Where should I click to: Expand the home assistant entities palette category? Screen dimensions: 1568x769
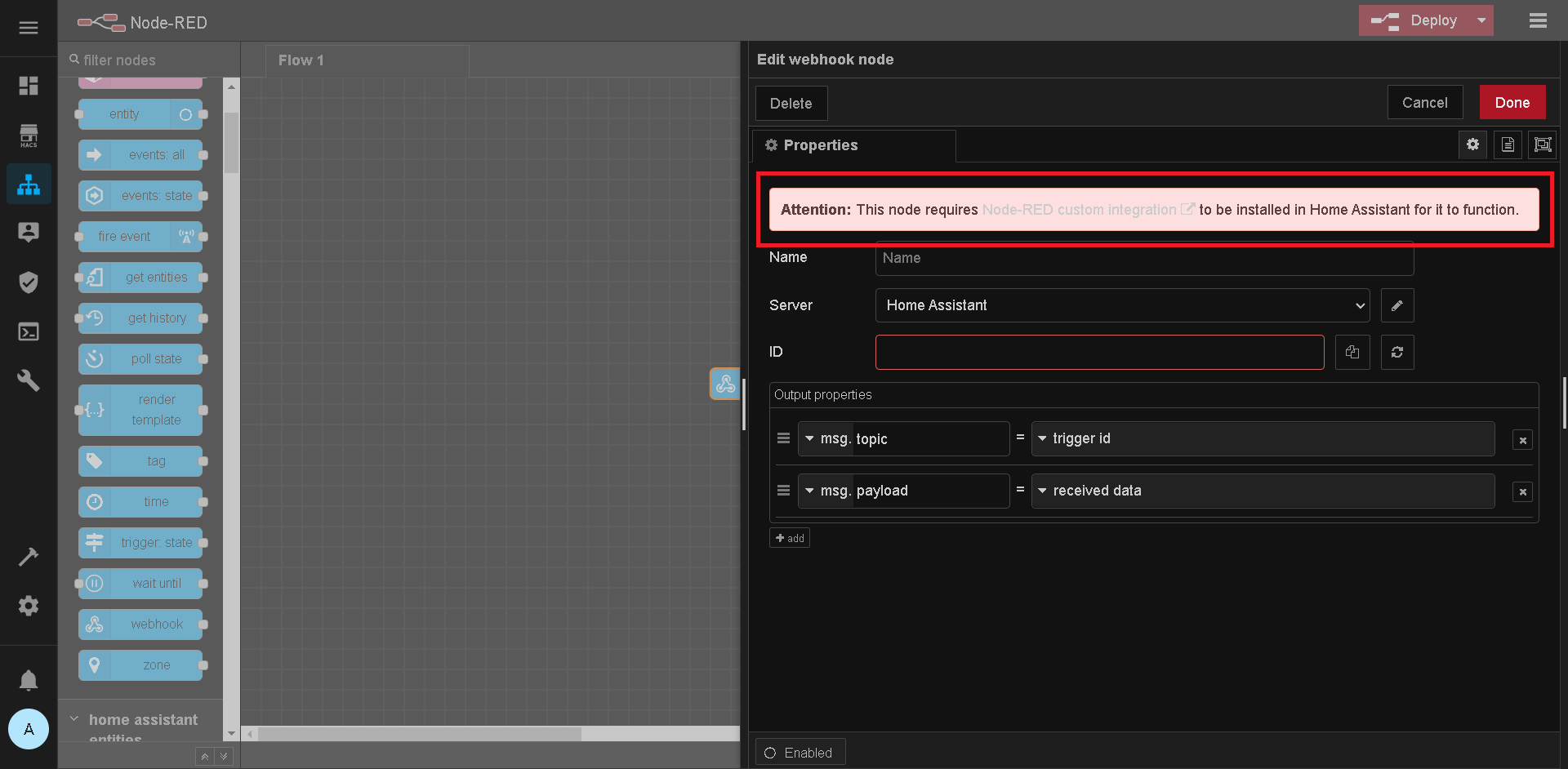(140, 722)
